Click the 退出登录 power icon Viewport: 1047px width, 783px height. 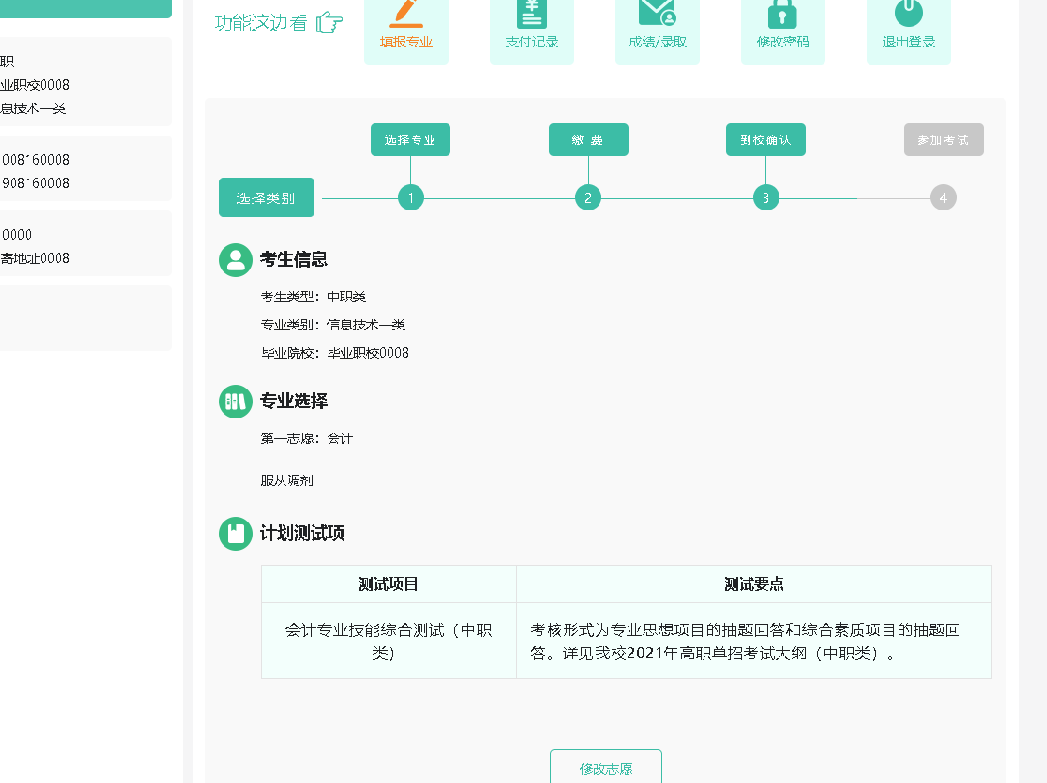pyautogui.click(x=908, y=13)
